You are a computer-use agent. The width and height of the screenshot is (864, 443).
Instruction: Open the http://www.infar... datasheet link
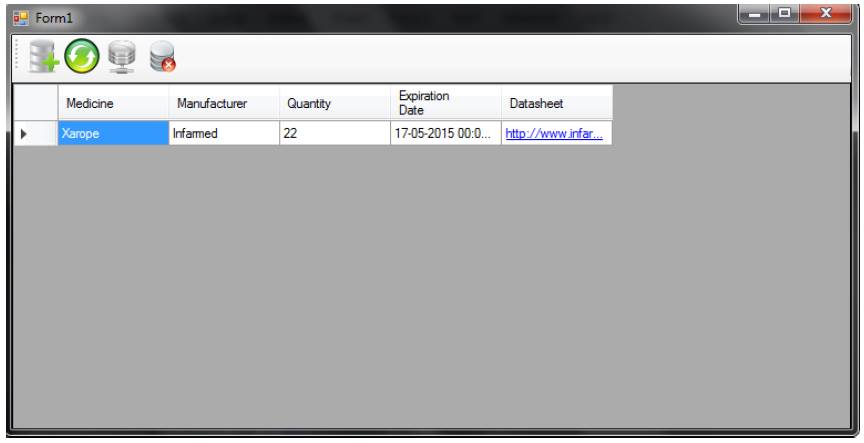[x=553, y=134]
